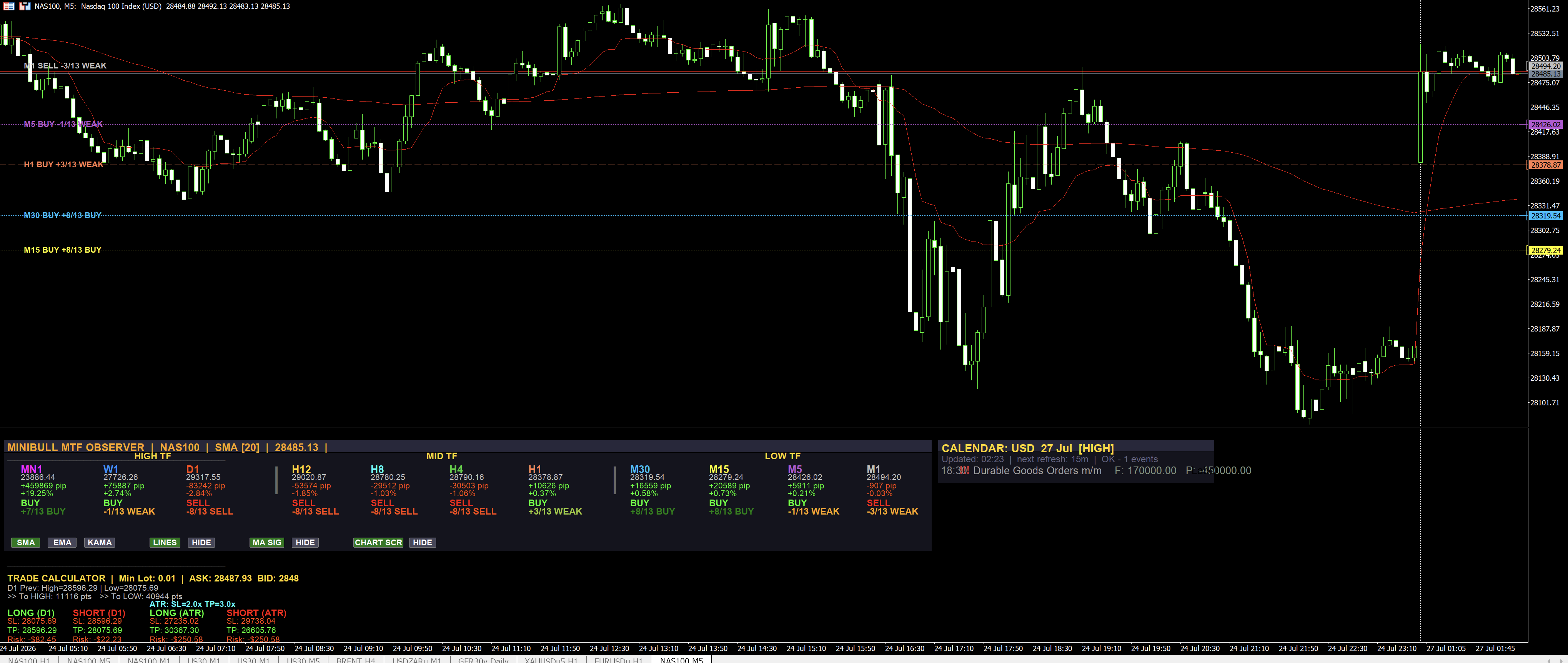Select the 'H1 BUY +3/13 WEAK' line label
Viewport: 1568px width, 663px height.
[64, 164]
